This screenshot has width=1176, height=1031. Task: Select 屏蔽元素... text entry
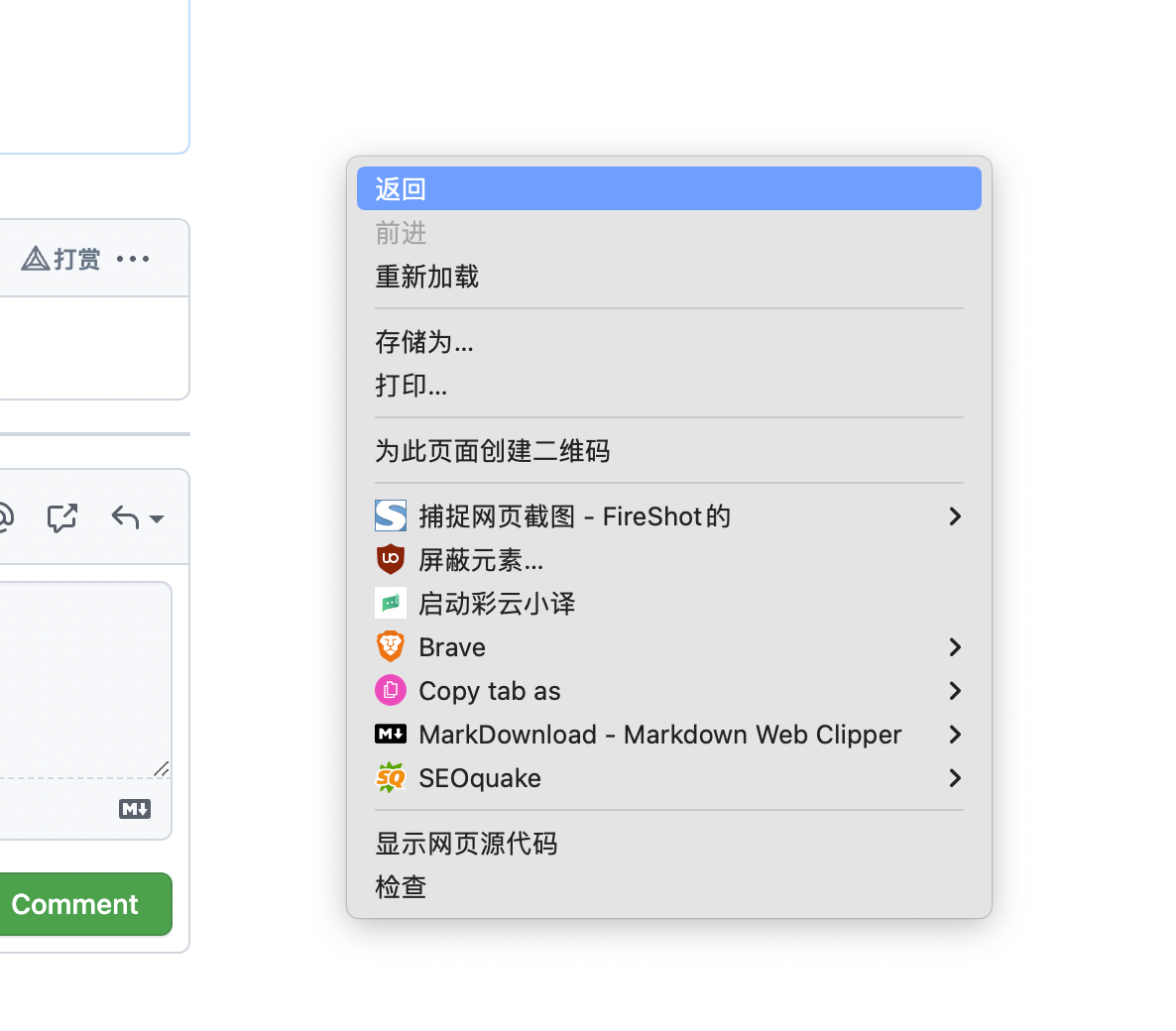(x=481, y=560)
